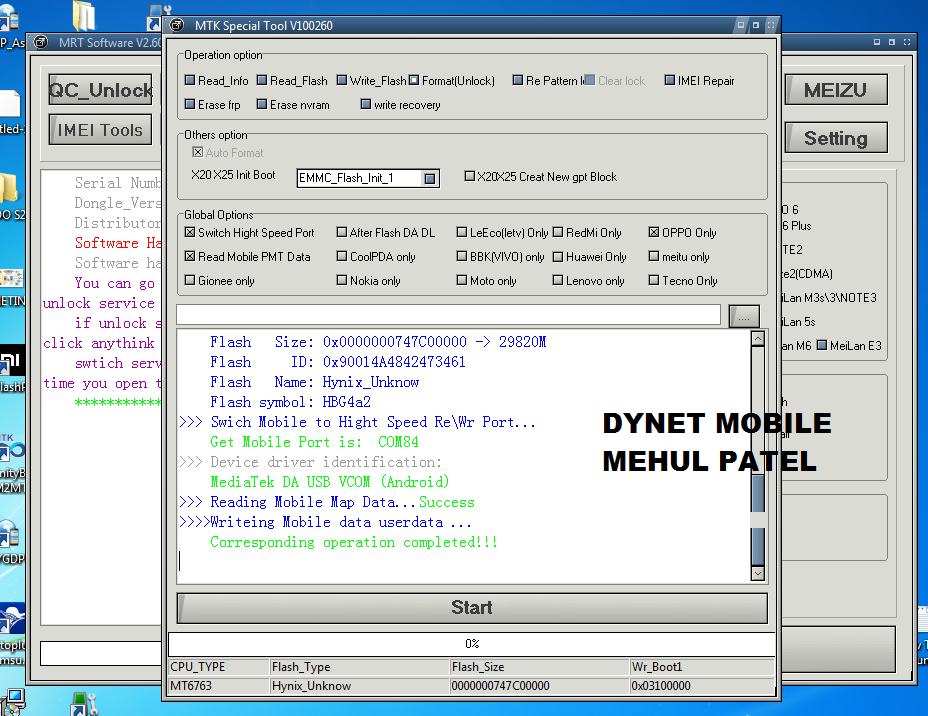The width and height of the screenshot is (928, 716).
Task: Check the Format(Unlock) option
Action: [414, 80]
